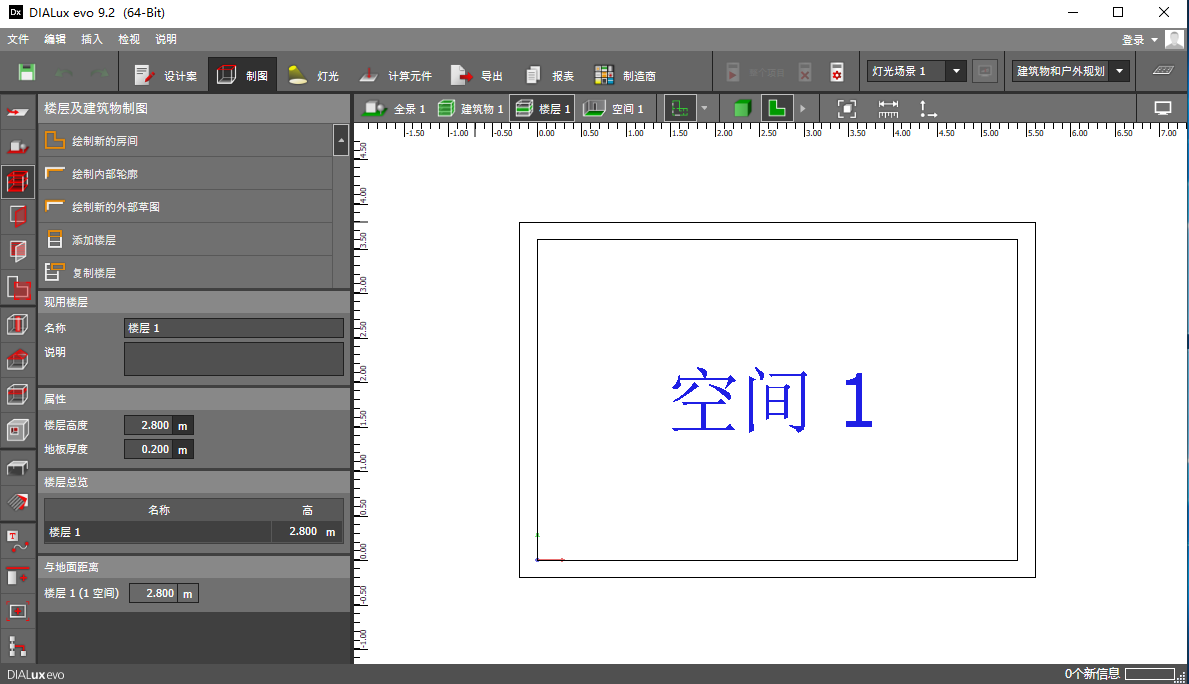Select the roof sidebar tool
This screenshot has height=684, width=1189.
click(18, 359)
